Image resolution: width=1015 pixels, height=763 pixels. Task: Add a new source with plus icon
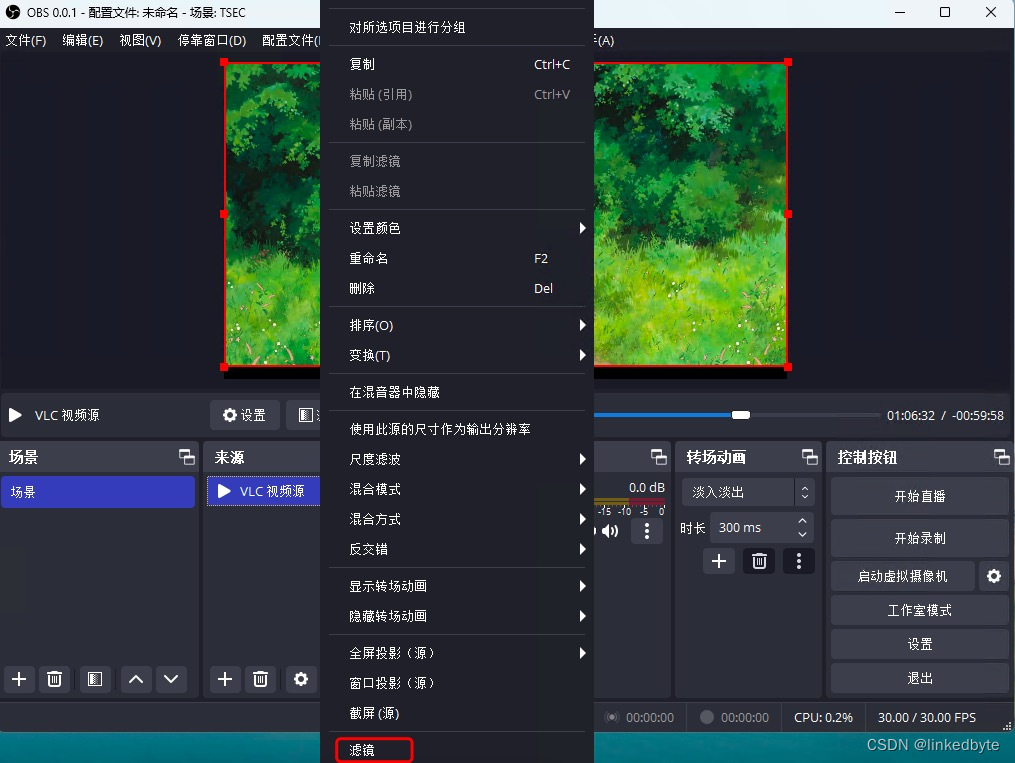coord(225,679)
